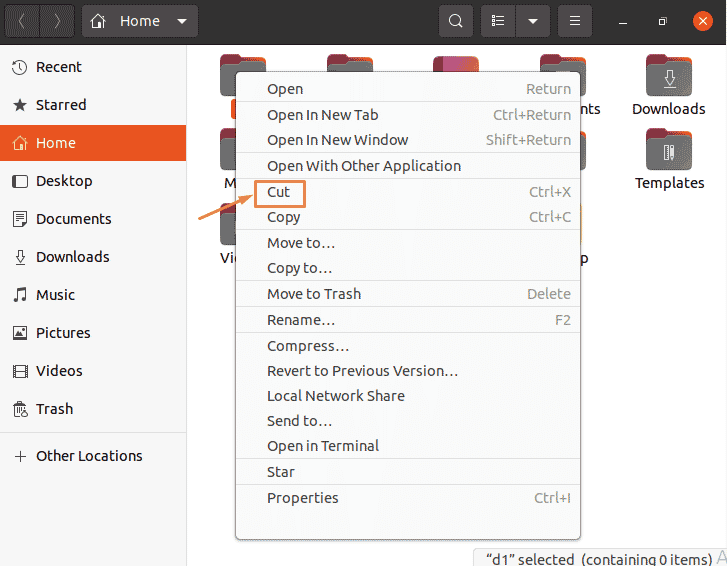The width and height of the screenshot is (727, 566).
Task: Choose Open in Terminal
Action: [x=408, y=446]
